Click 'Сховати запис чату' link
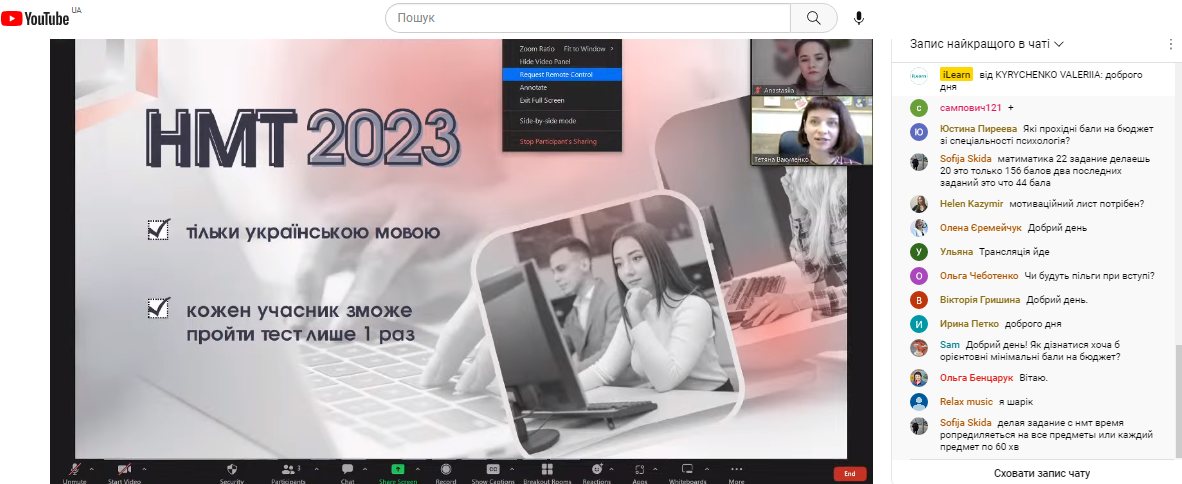 (1041, 473)
